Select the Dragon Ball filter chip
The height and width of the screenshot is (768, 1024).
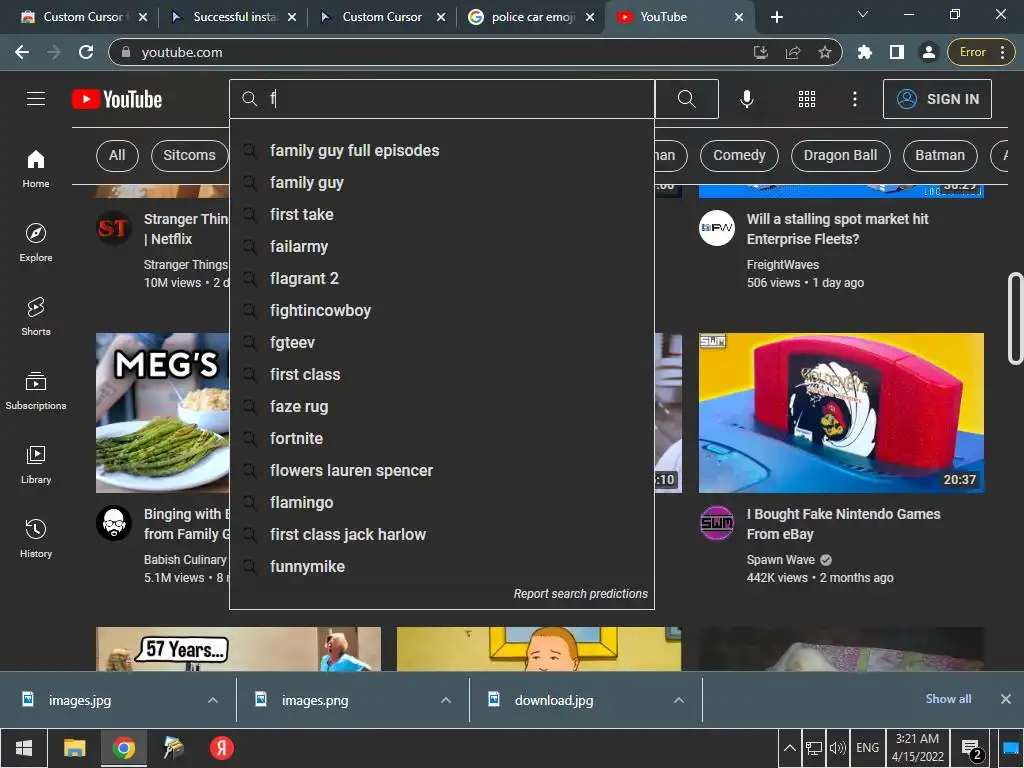click(x=840, y=155)
